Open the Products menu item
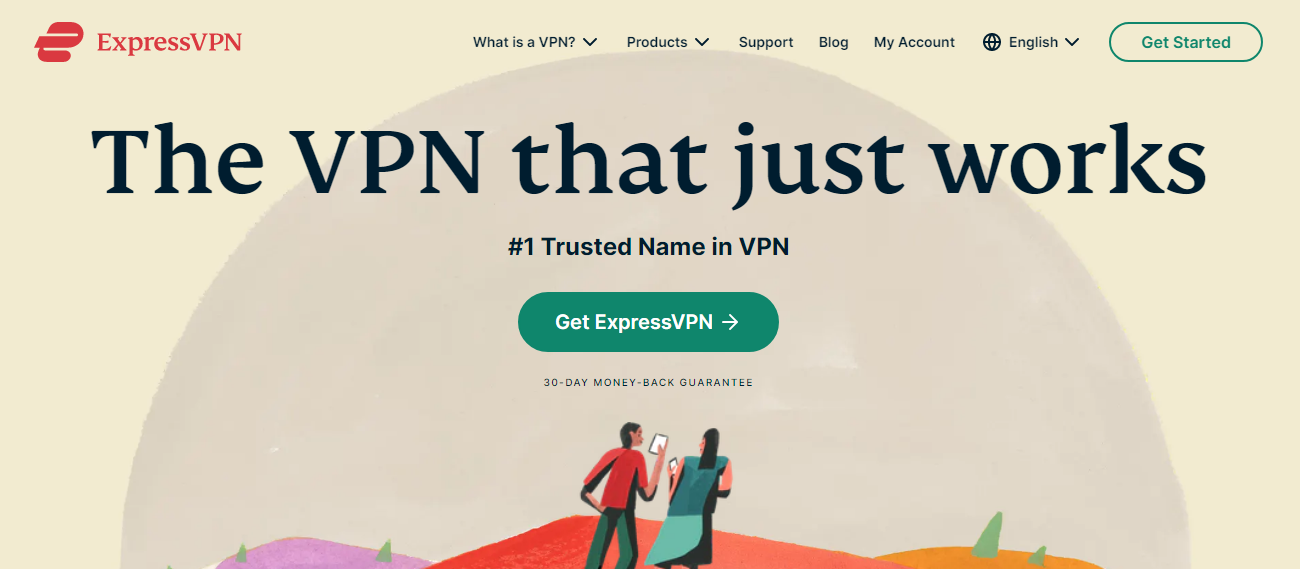The height and width of the screenshot is (569, 1300). [x=668, y=42]
